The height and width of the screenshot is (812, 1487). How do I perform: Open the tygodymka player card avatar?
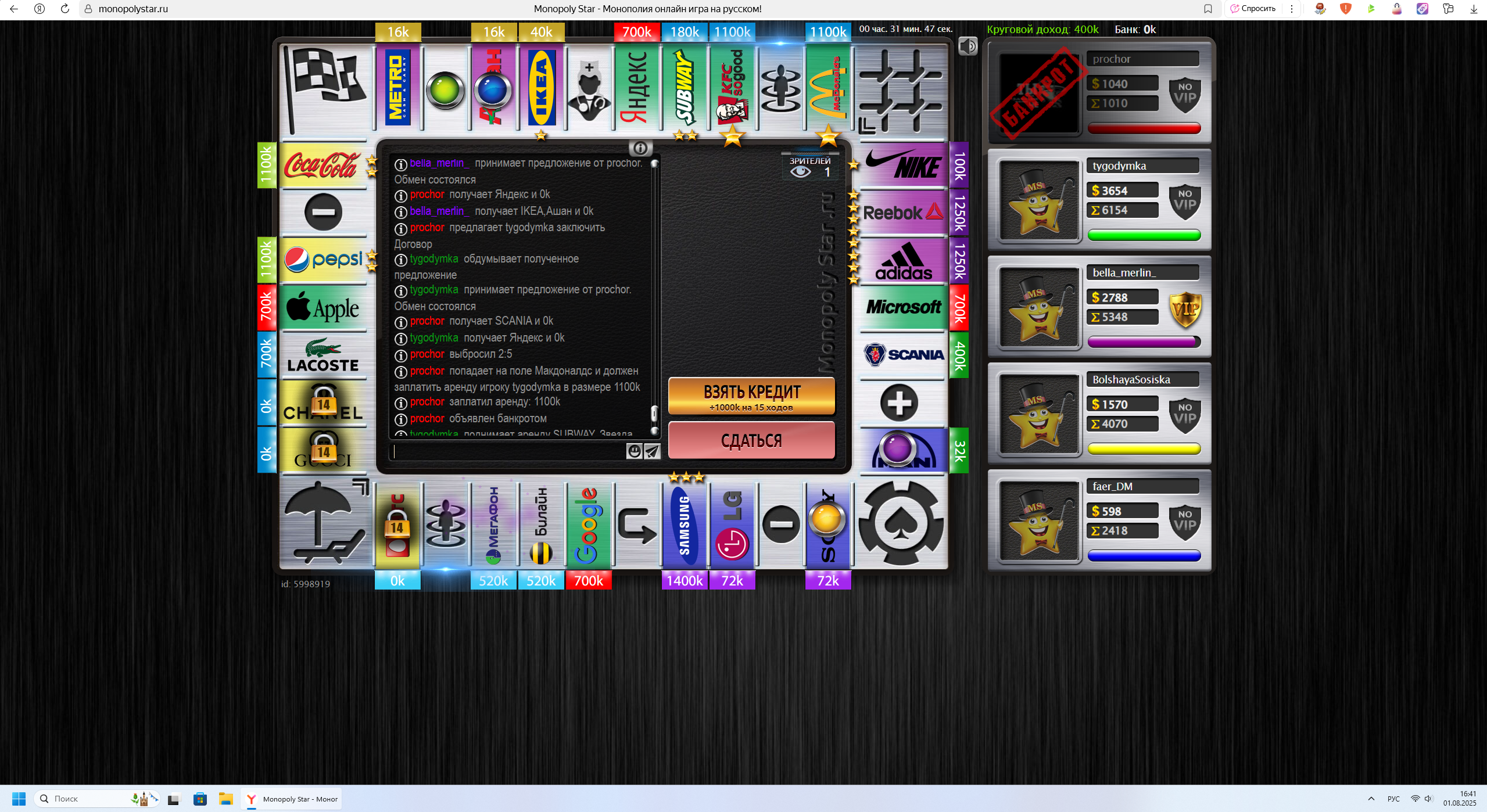1038,200
